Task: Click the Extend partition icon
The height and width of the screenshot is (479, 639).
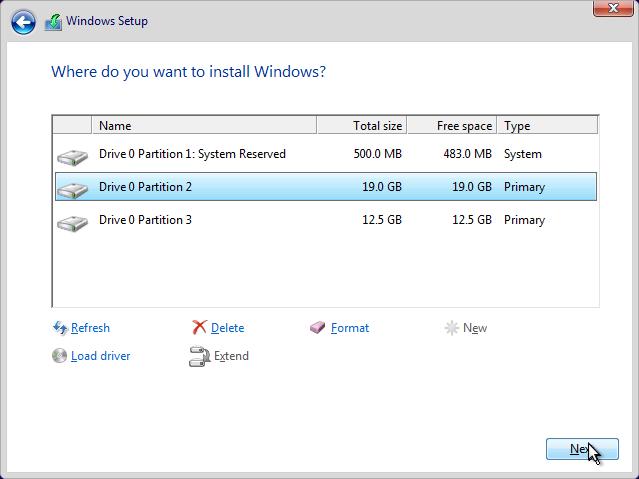Action: (199, 356)
